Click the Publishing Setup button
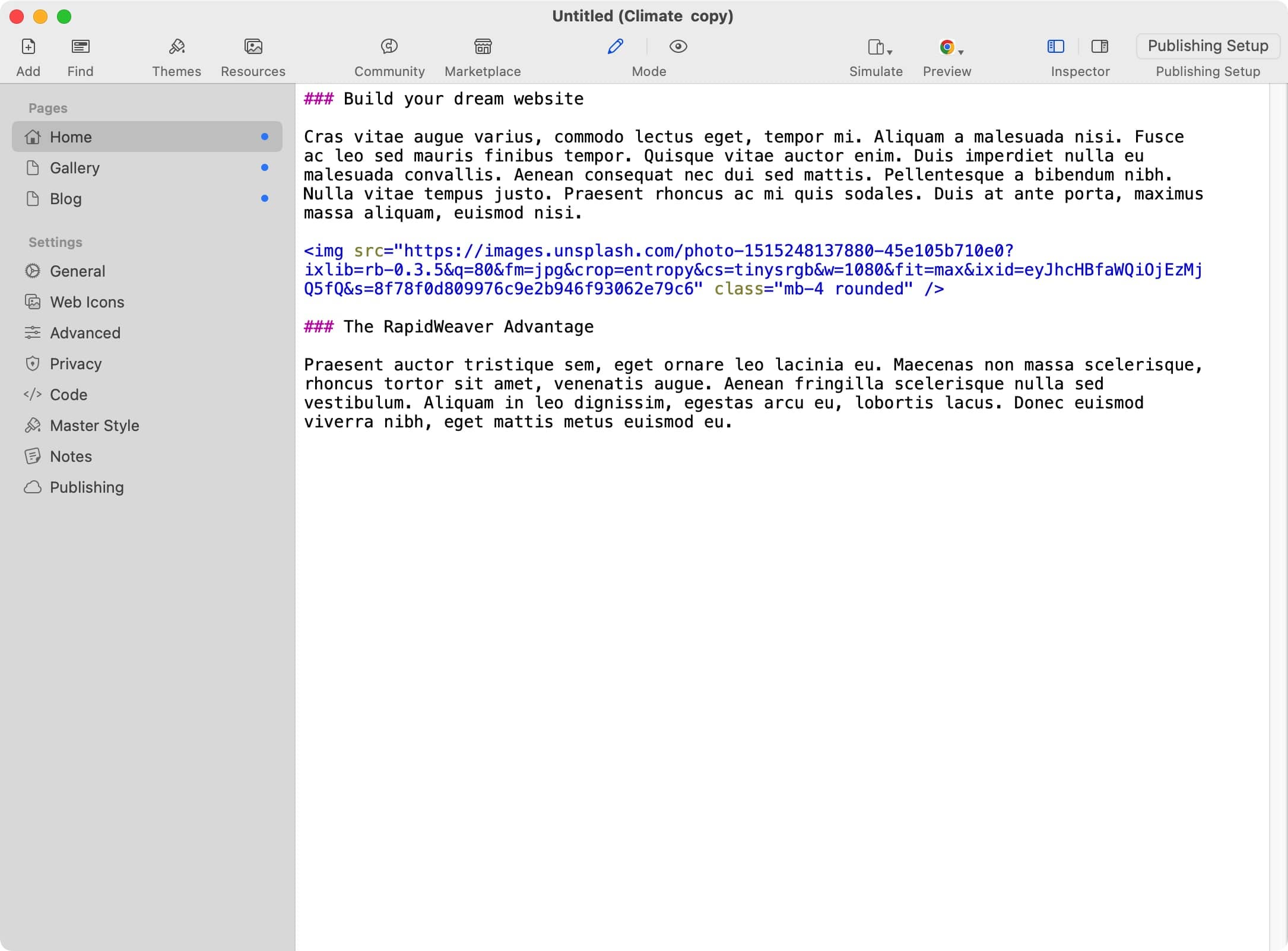Viewport: 1288px width, 951px height. 1207,46
